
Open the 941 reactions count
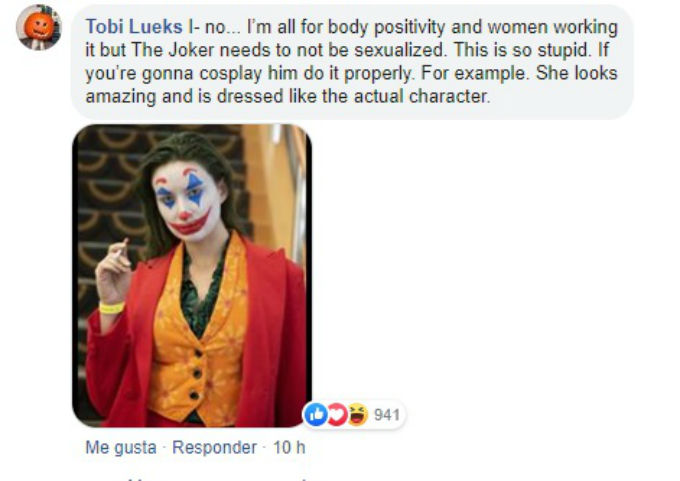coord(386,415)
